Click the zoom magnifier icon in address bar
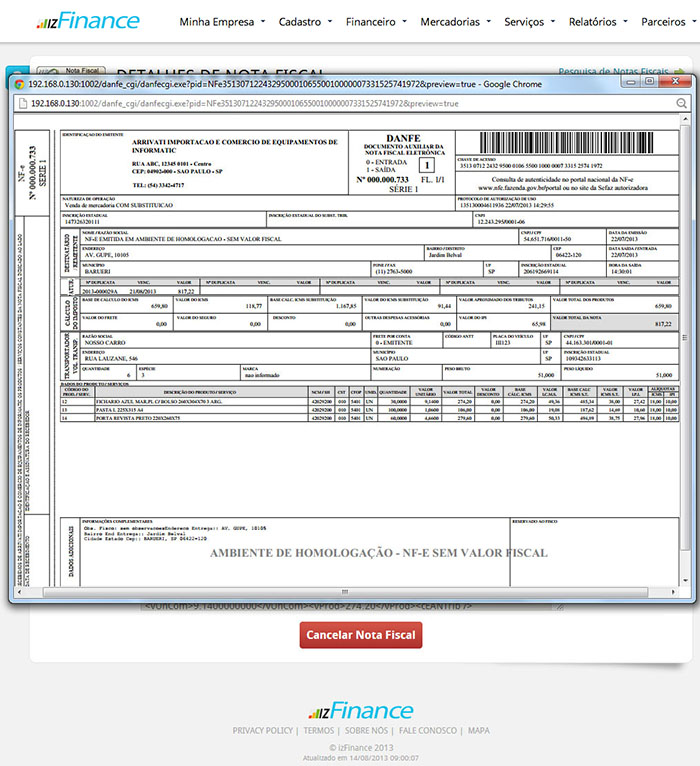Screen dimensions: 700x766 point(681,103)
